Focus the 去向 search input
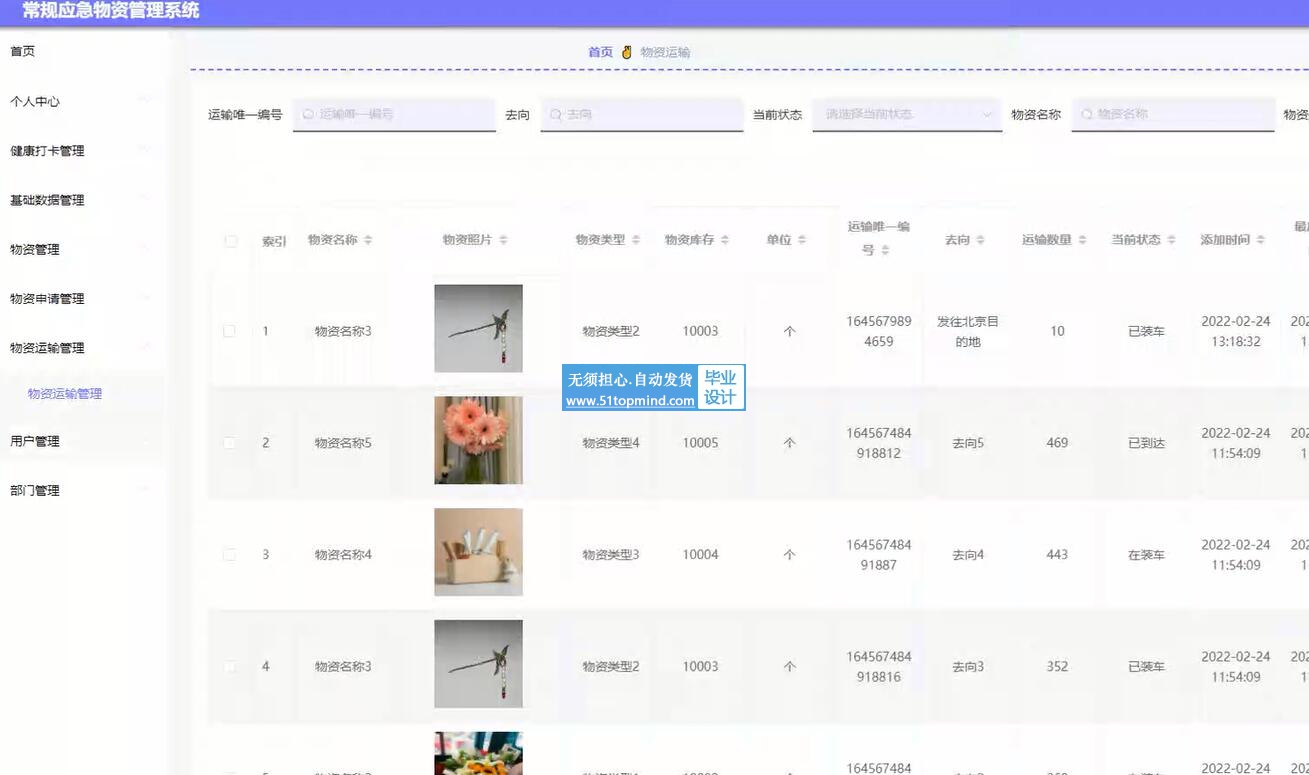1309x775 pixels. coord(642,114)
